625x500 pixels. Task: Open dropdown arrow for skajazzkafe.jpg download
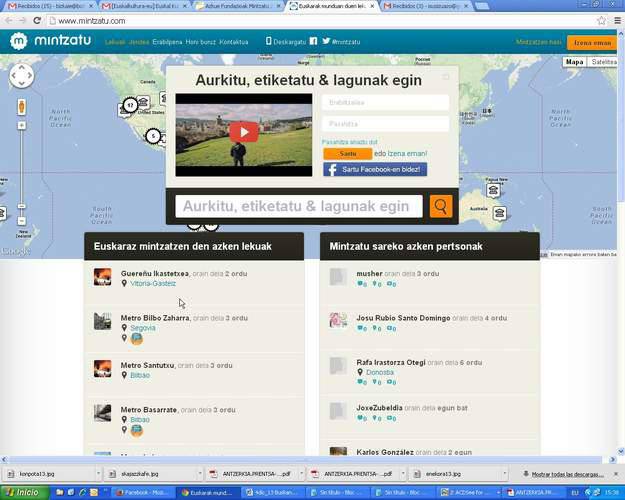tap(200, 473)
